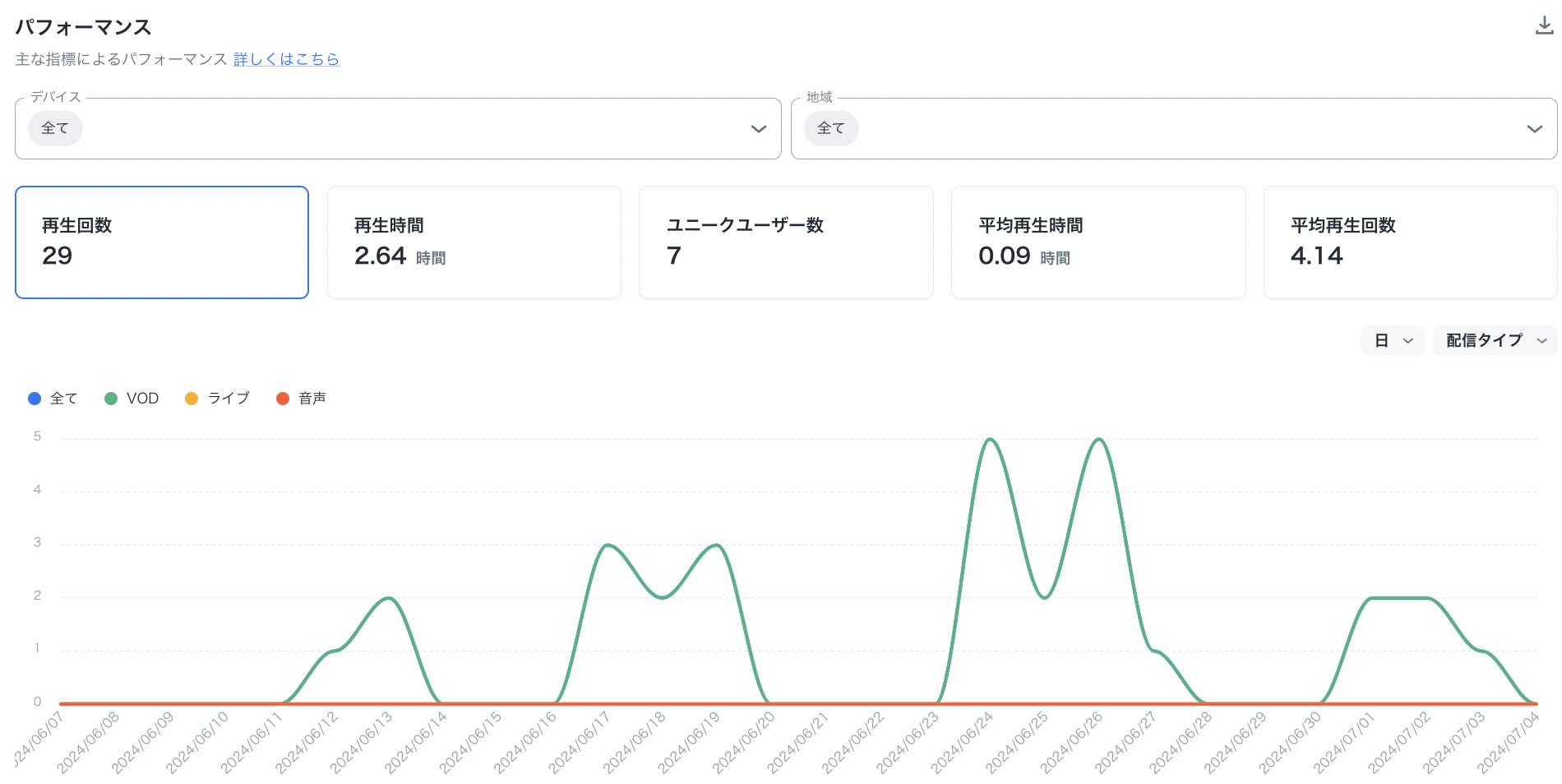Click the 全て chip in 地域 filter
This screenshot has height=784, width=1562.
pos(831,129)
